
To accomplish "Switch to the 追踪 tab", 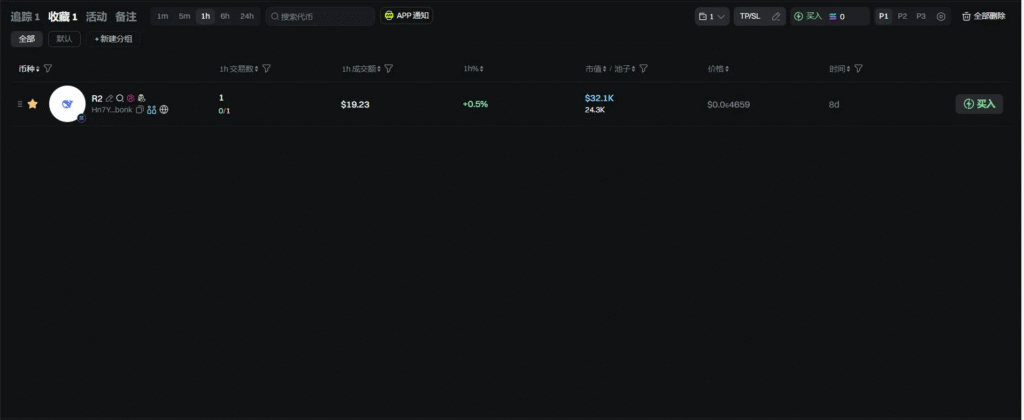I will pos(24,17).
